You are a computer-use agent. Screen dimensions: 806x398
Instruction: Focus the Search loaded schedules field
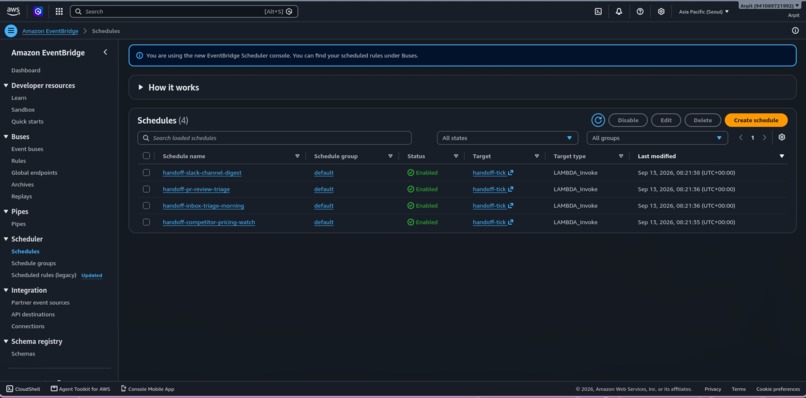[274, 138]
